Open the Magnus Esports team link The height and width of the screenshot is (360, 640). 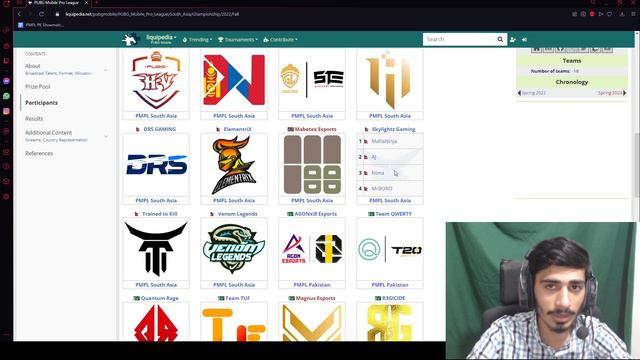pos(316,298)
